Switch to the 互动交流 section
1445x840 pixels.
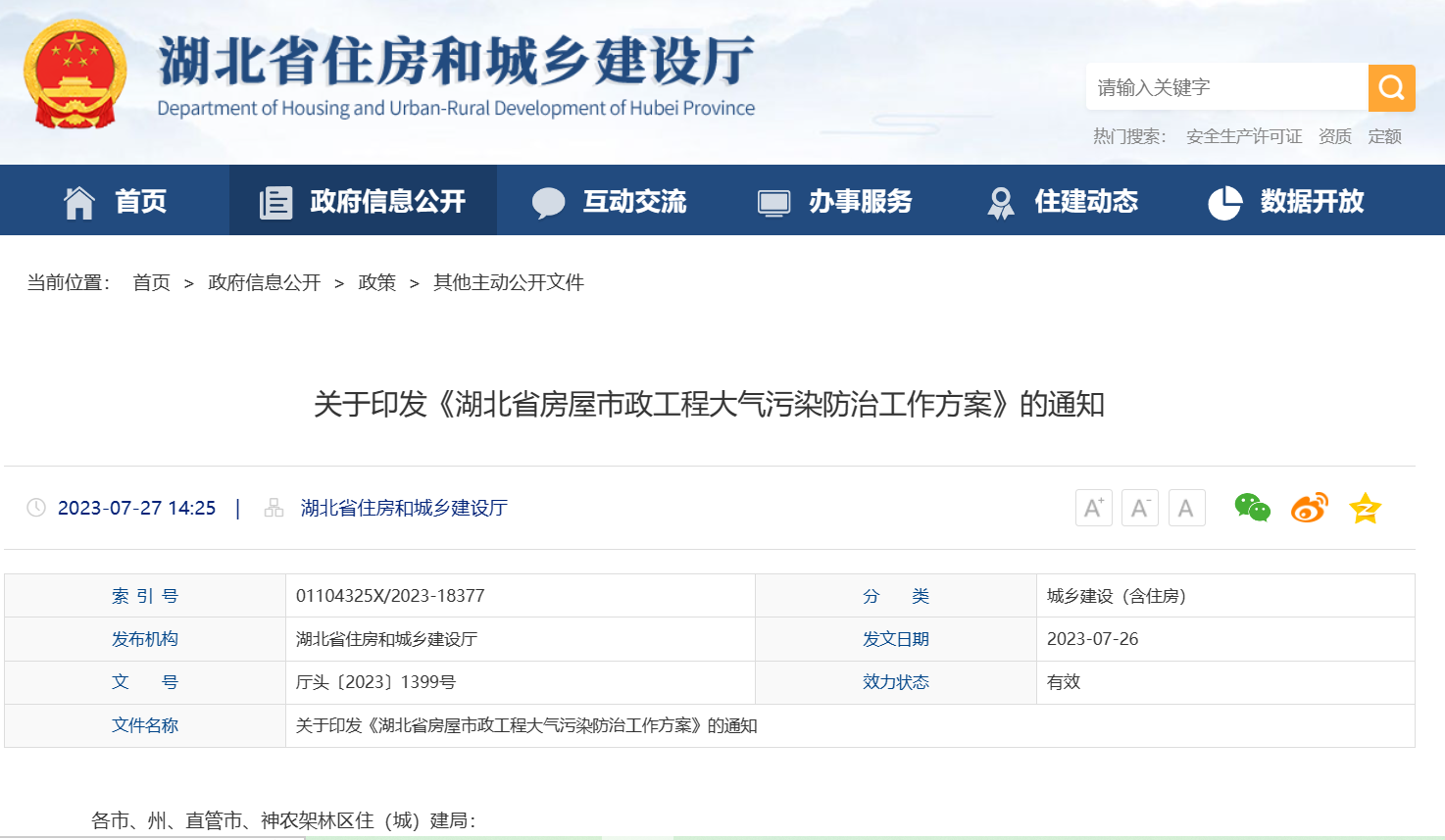[635, 200]
